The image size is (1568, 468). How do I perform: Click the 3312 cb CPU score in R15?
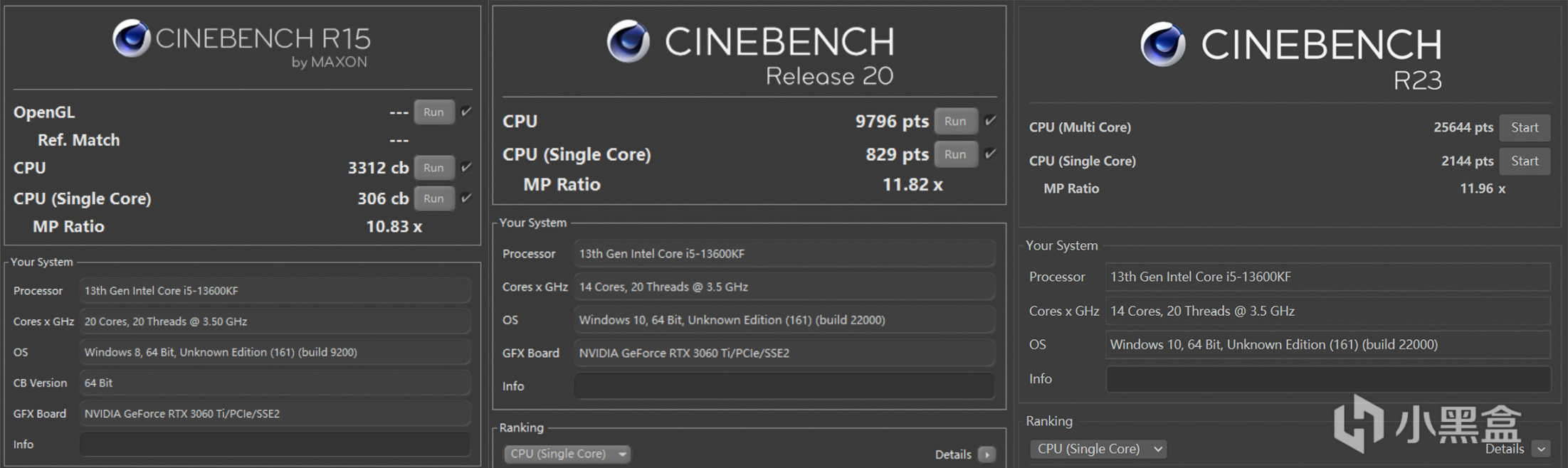378,168
